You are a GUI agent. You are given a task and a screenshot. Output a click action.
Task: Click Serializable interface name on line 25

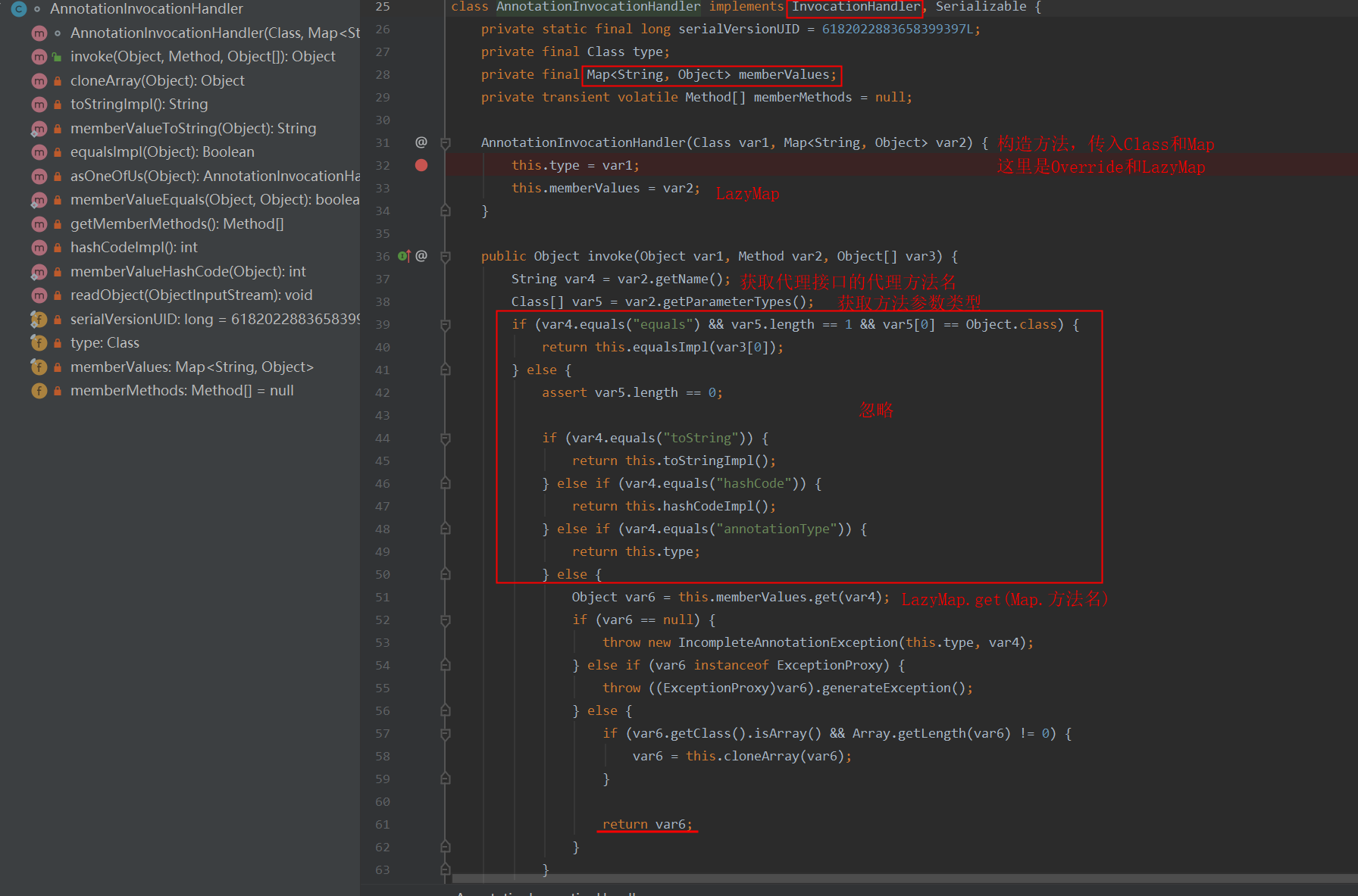click(981, 7)
